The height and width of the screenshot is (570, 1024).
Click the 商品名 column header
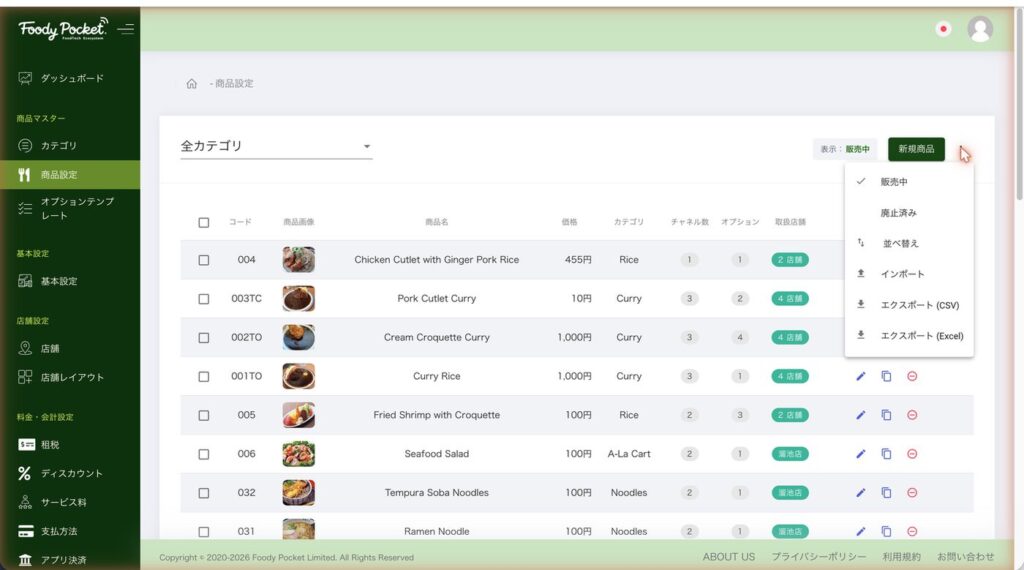[x=436, y=222]
